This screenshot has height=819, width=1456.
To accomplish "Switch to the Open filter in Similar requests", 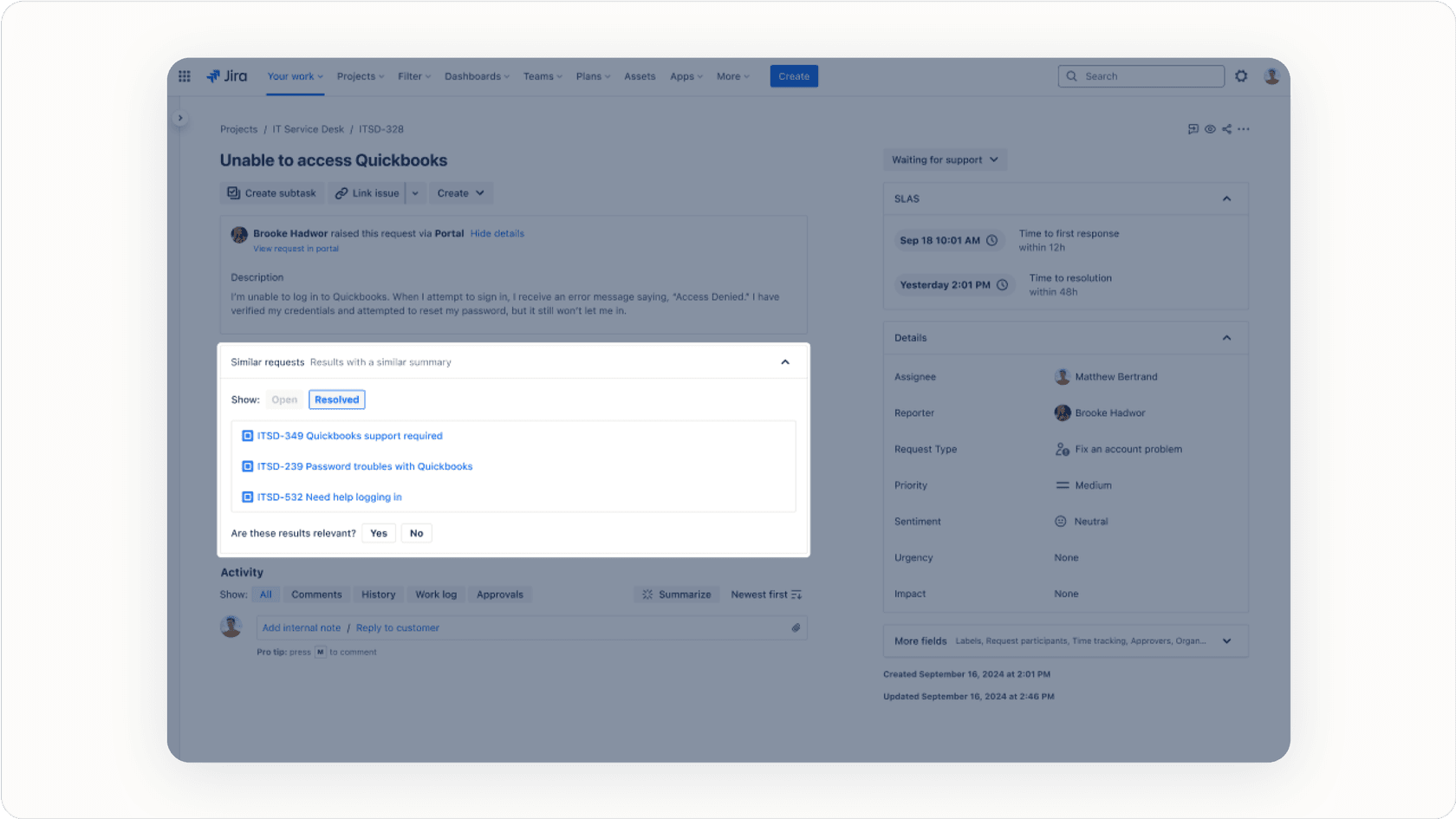I will click(x=284, y=400).
